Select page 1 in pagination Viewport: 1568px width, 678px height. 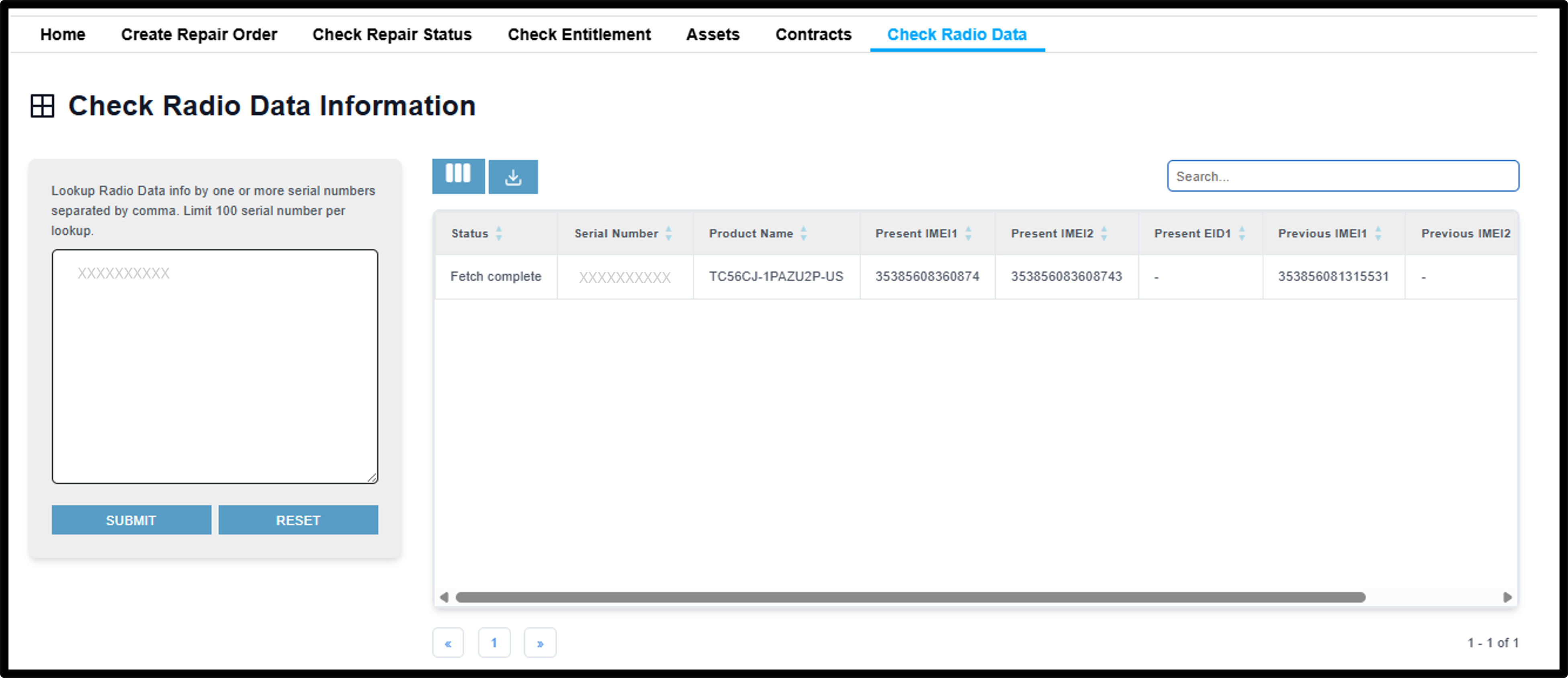tap(494, 643)
